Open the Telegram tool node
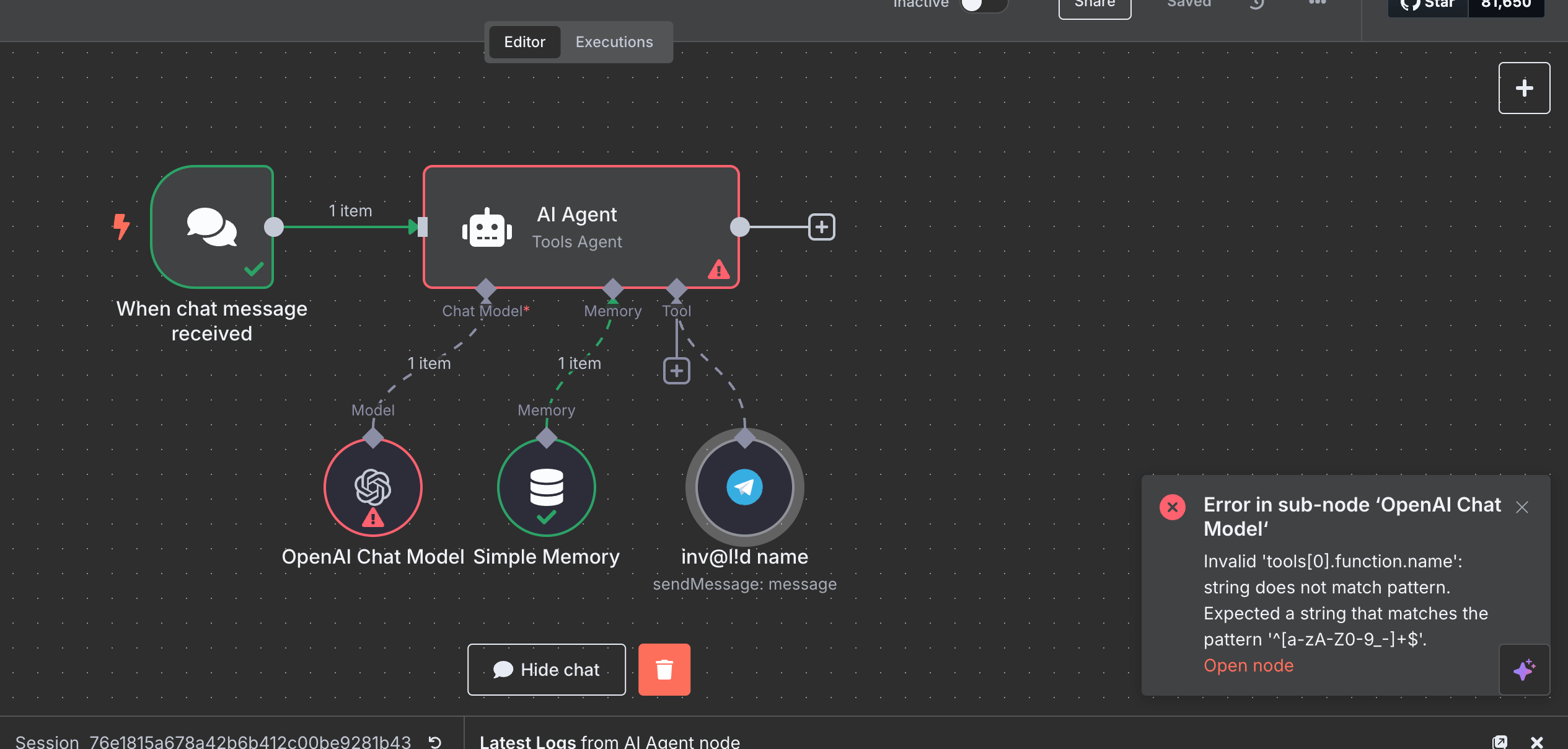Viewport: 1568px width, 749px height. click(x=744, y=487)
